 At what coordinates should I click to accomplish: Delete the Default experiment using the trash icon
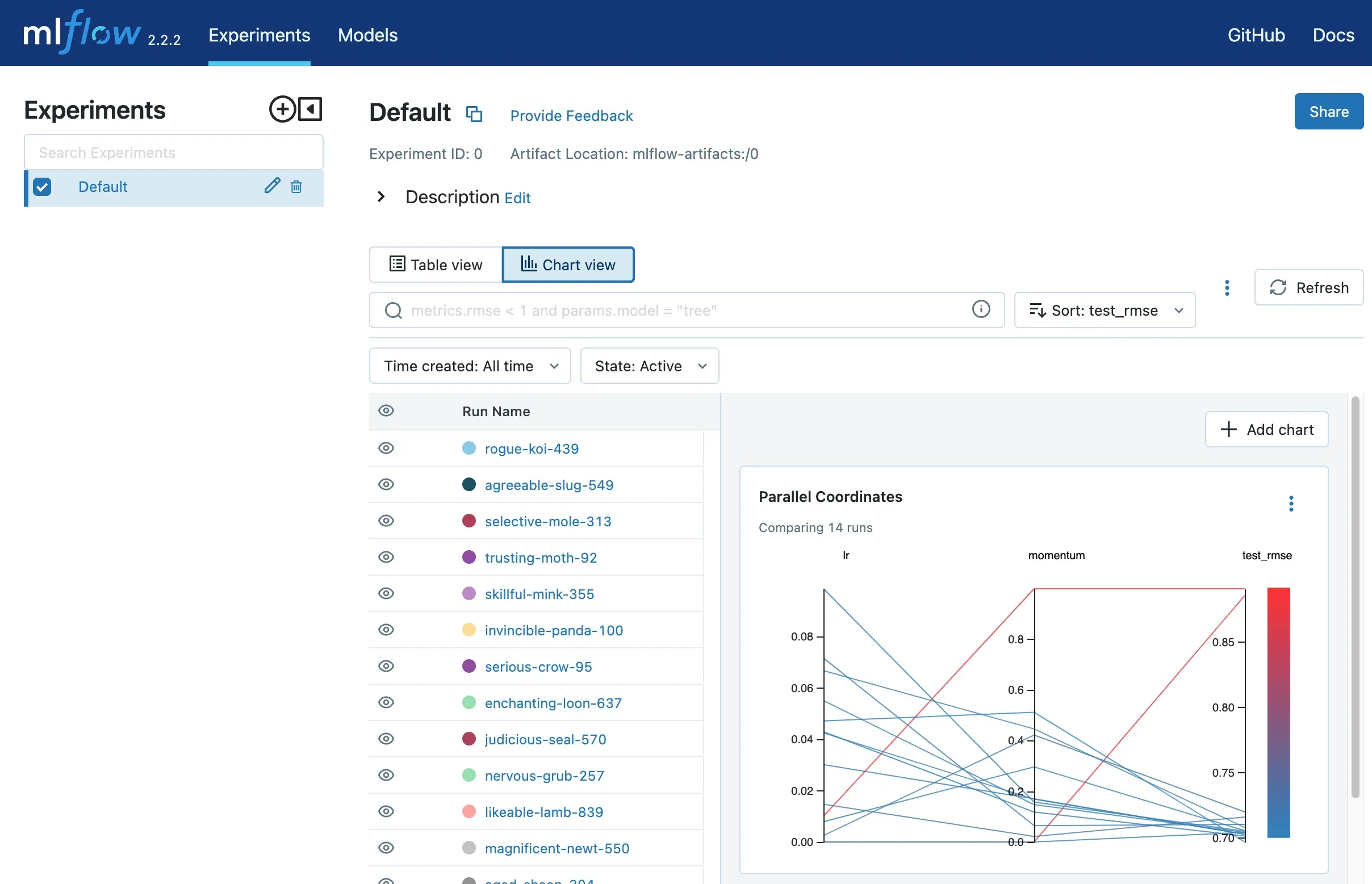[x=296, y=187]
